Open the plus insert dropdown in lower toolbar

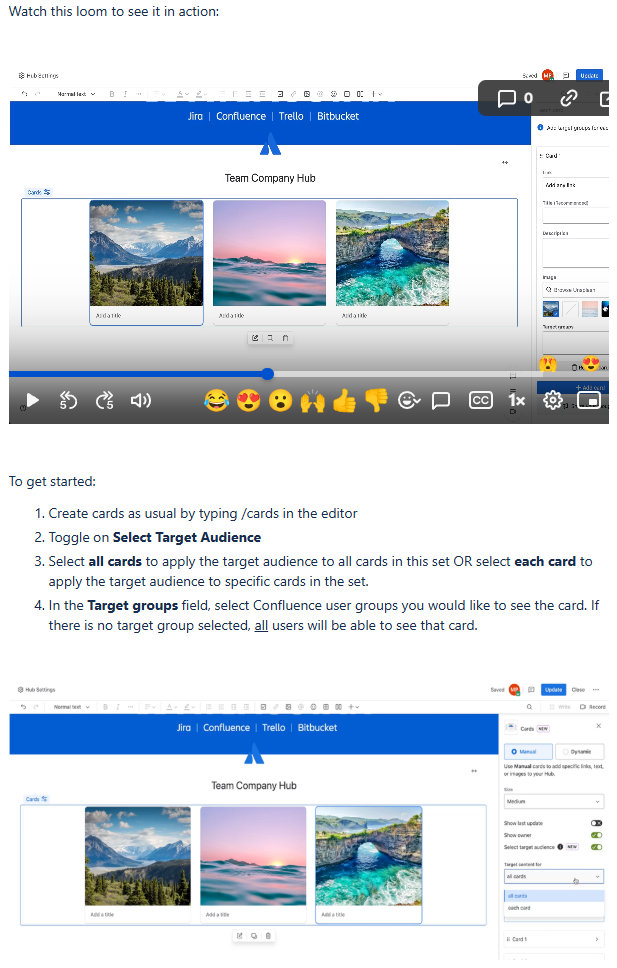click(354, 707)
